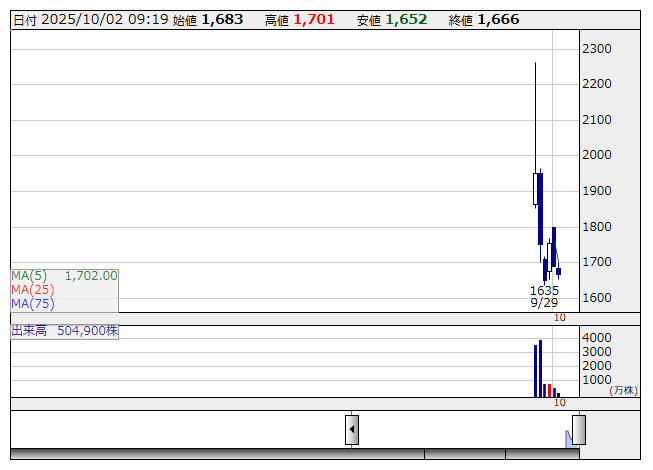653x470 pixels.
Task: Click the 4000 volume axis label
Action: (x=597, y=338)
